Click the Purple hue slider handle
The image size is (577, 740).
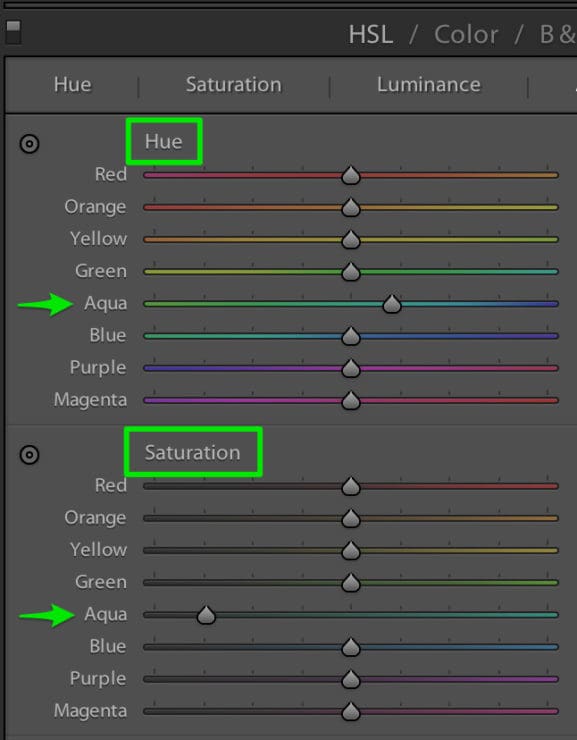[x=351, y=368]
